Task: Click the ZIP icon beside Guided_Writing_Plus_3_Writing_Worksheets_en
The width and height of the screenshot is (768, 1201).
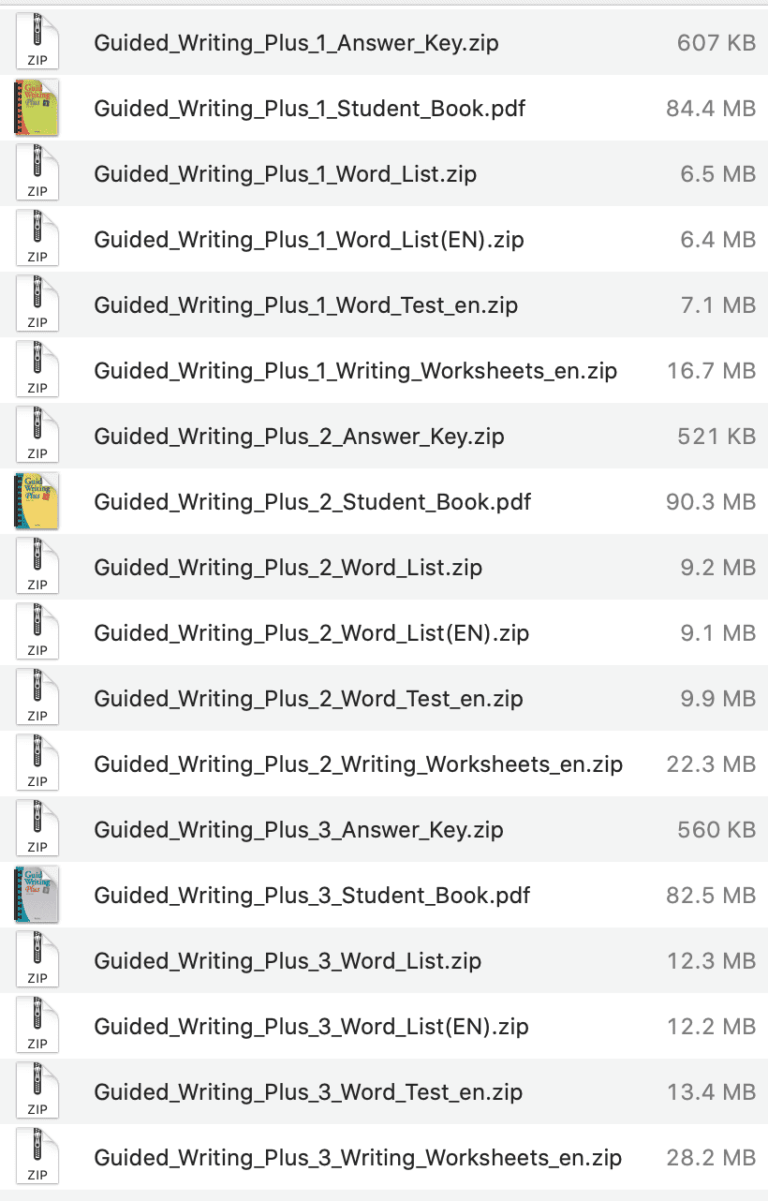Action: 36,1156
